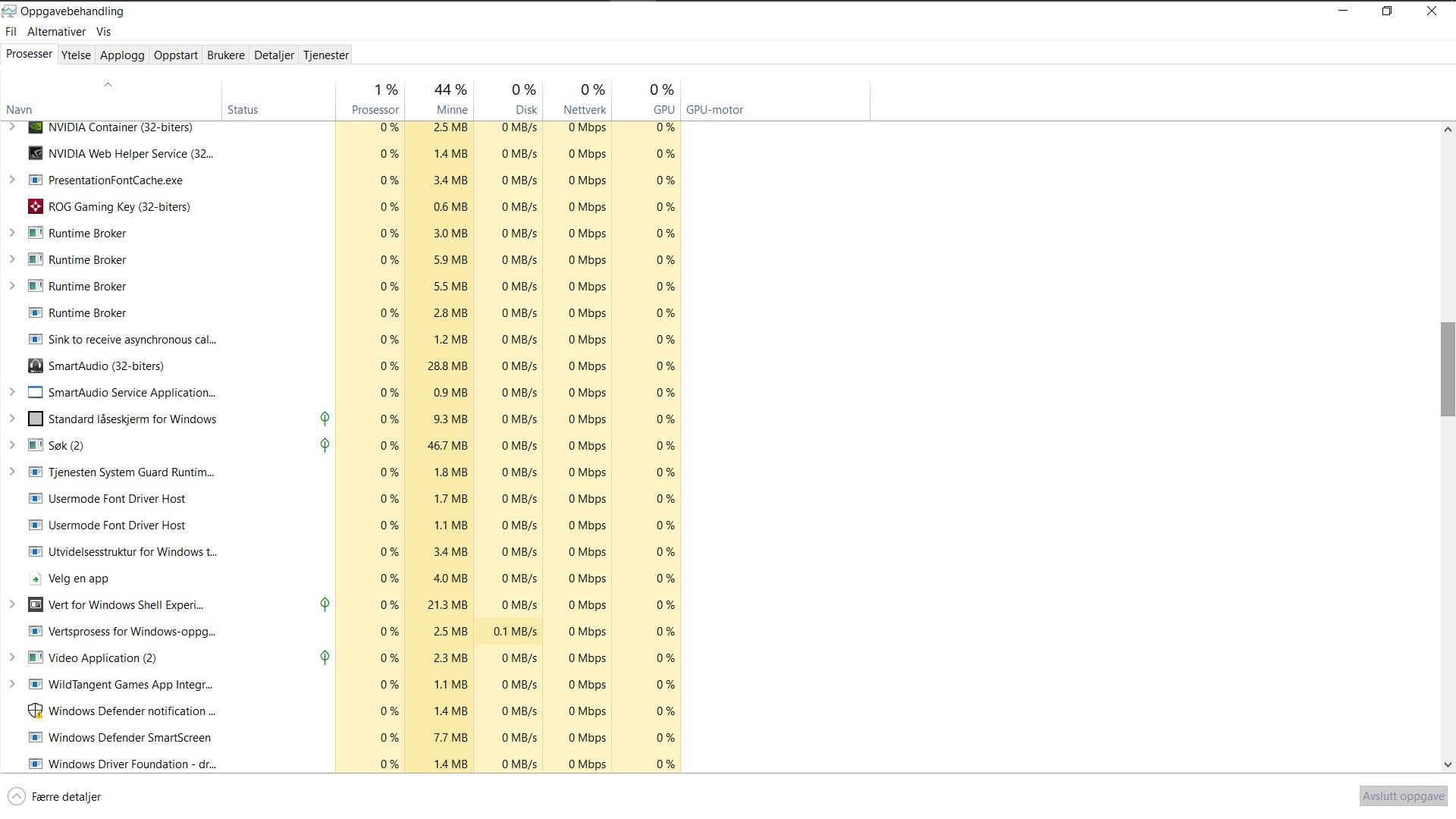Click the red ROG Gaming Key icon

point(35,207)
